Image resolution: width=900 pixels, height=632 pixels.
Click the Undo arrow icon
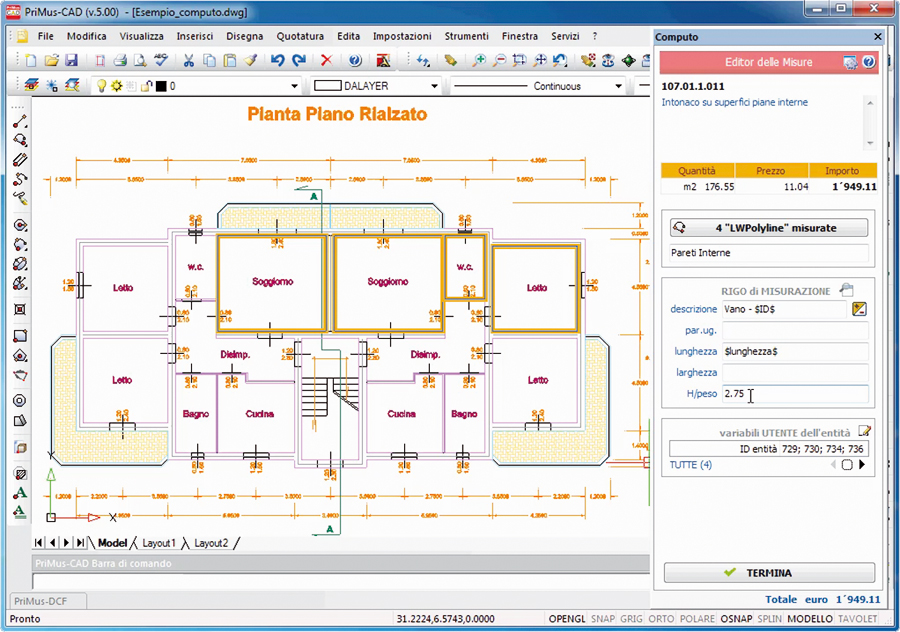(x=278, y=60)
